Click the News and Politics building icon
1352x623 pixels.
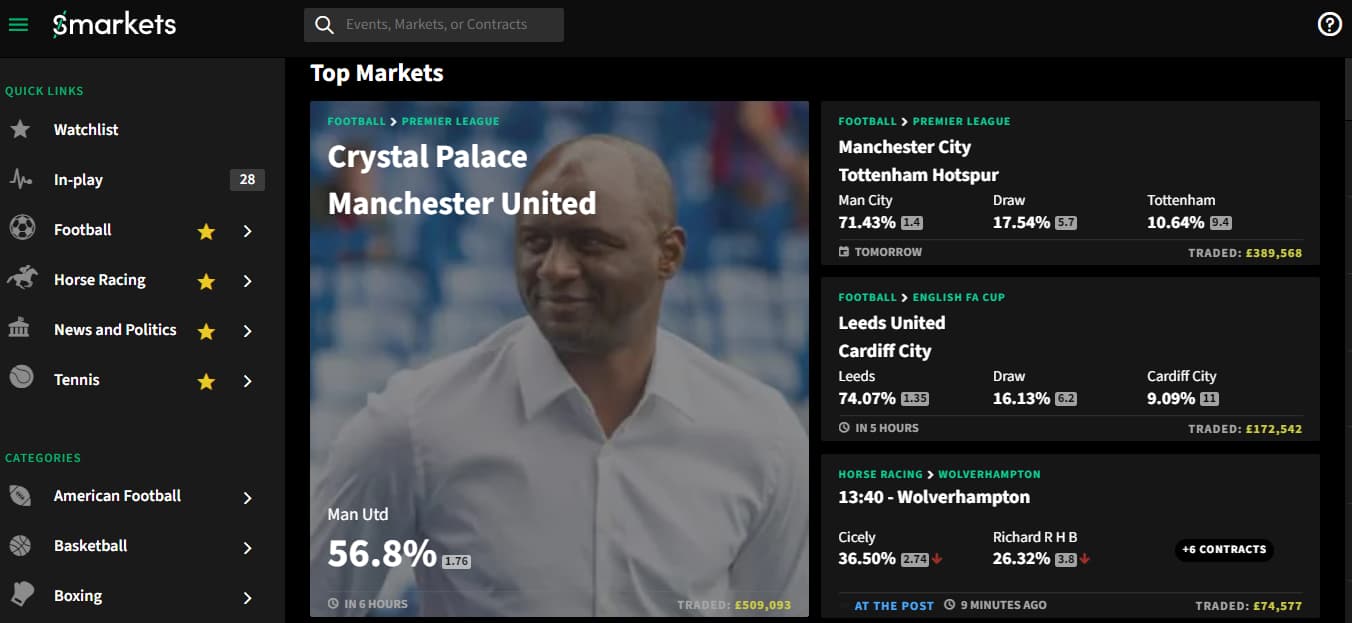19,329
